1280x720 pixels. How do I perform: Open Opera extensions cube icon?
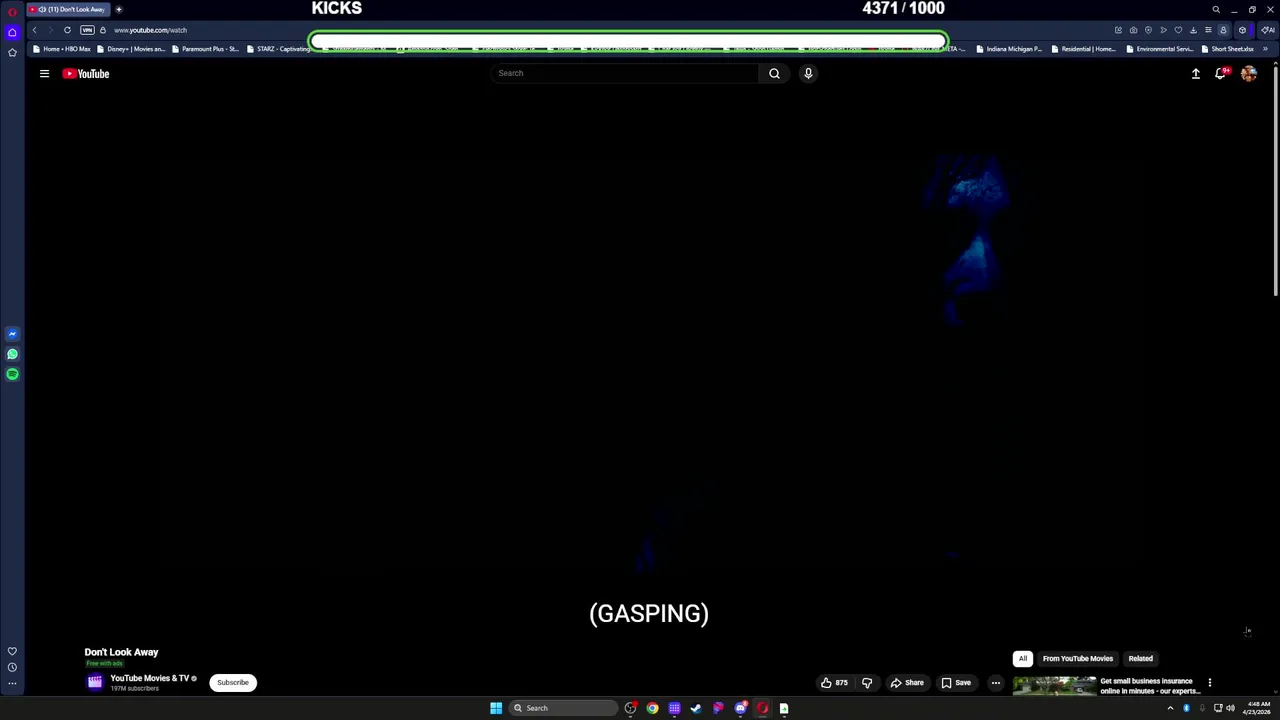coord(1242,30)
